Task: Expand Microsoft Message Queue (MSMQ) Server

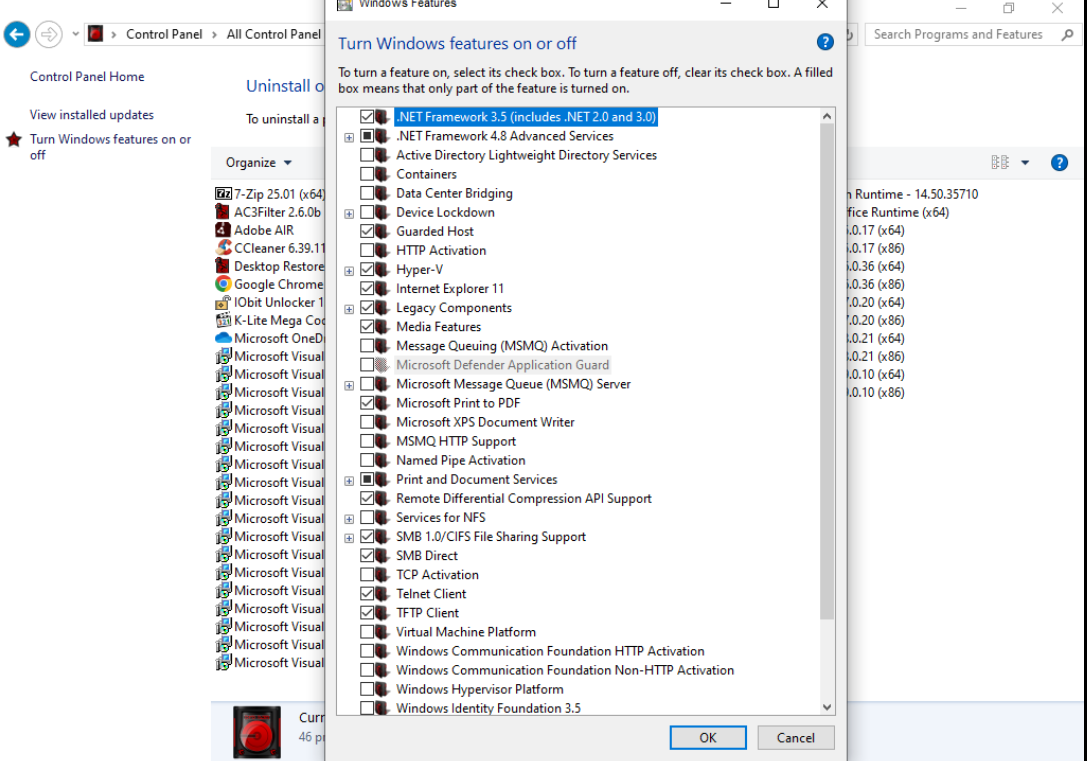Action: click(x=349, y=385)
